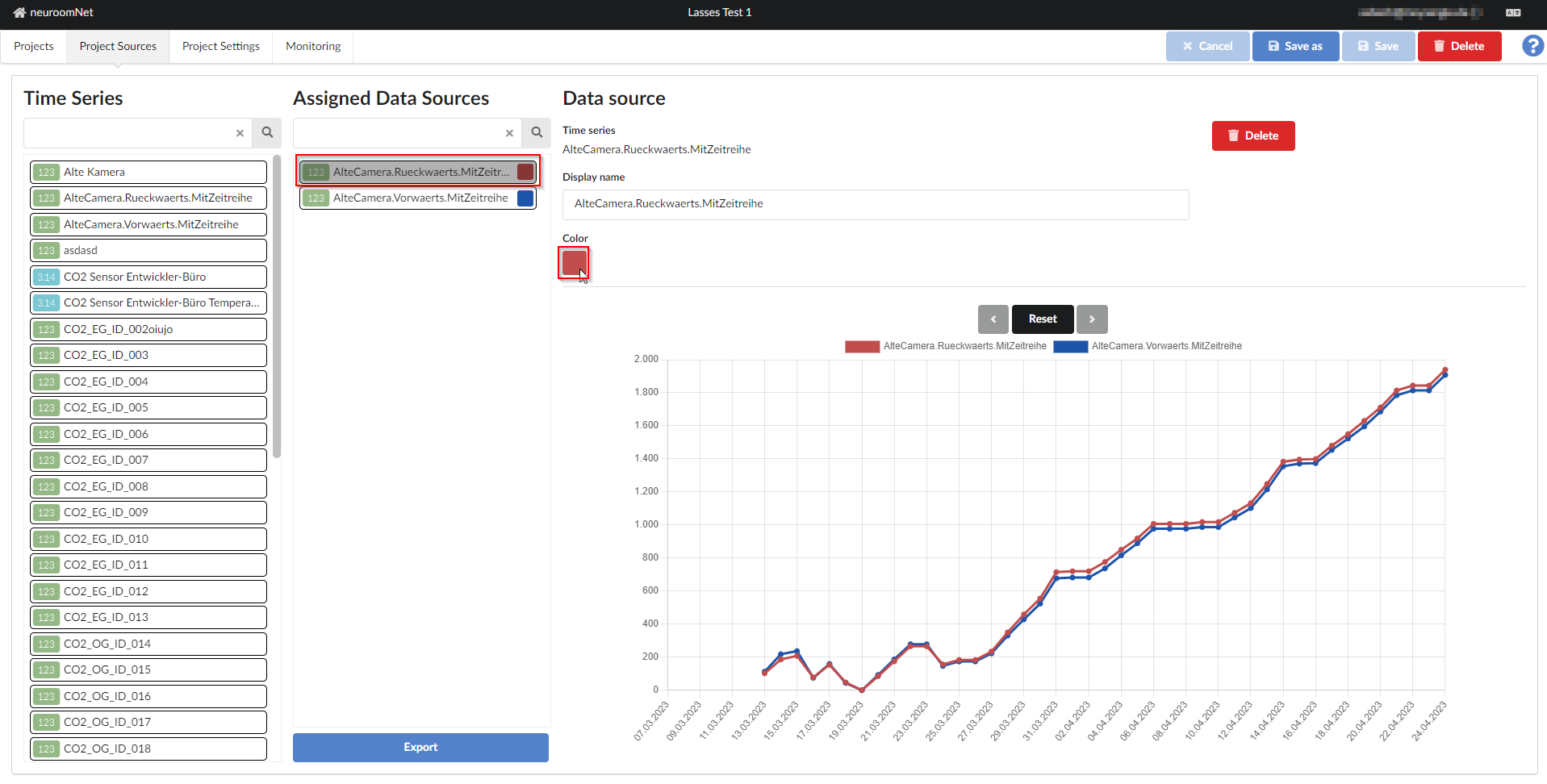Viewport: 1547px width, 784px height.
Task: Select the CO2_EG_ID_005 time series
Action: coord(148,407)
